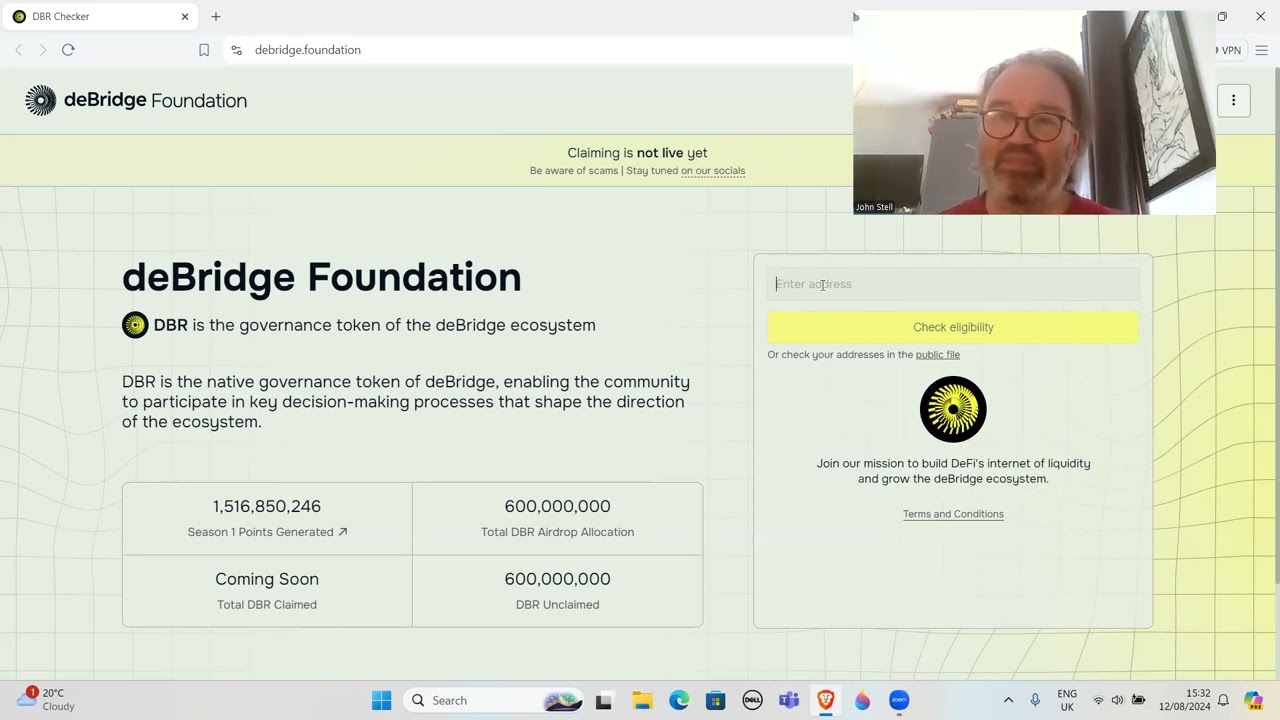Open the volume speaker tray icon
The height and width of the screenshot is (720, 1280).
(1117, 701)
